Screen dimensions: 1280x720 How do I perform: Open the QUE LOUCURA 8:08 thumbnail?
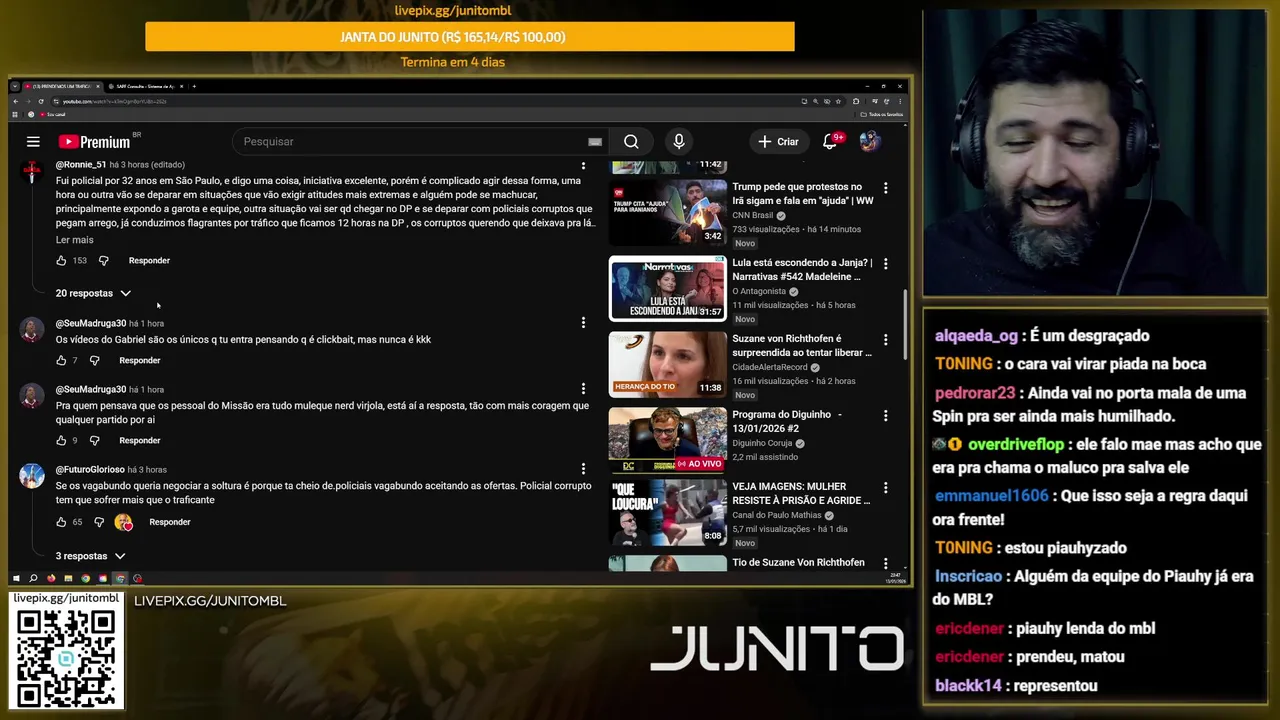point(668,512)
